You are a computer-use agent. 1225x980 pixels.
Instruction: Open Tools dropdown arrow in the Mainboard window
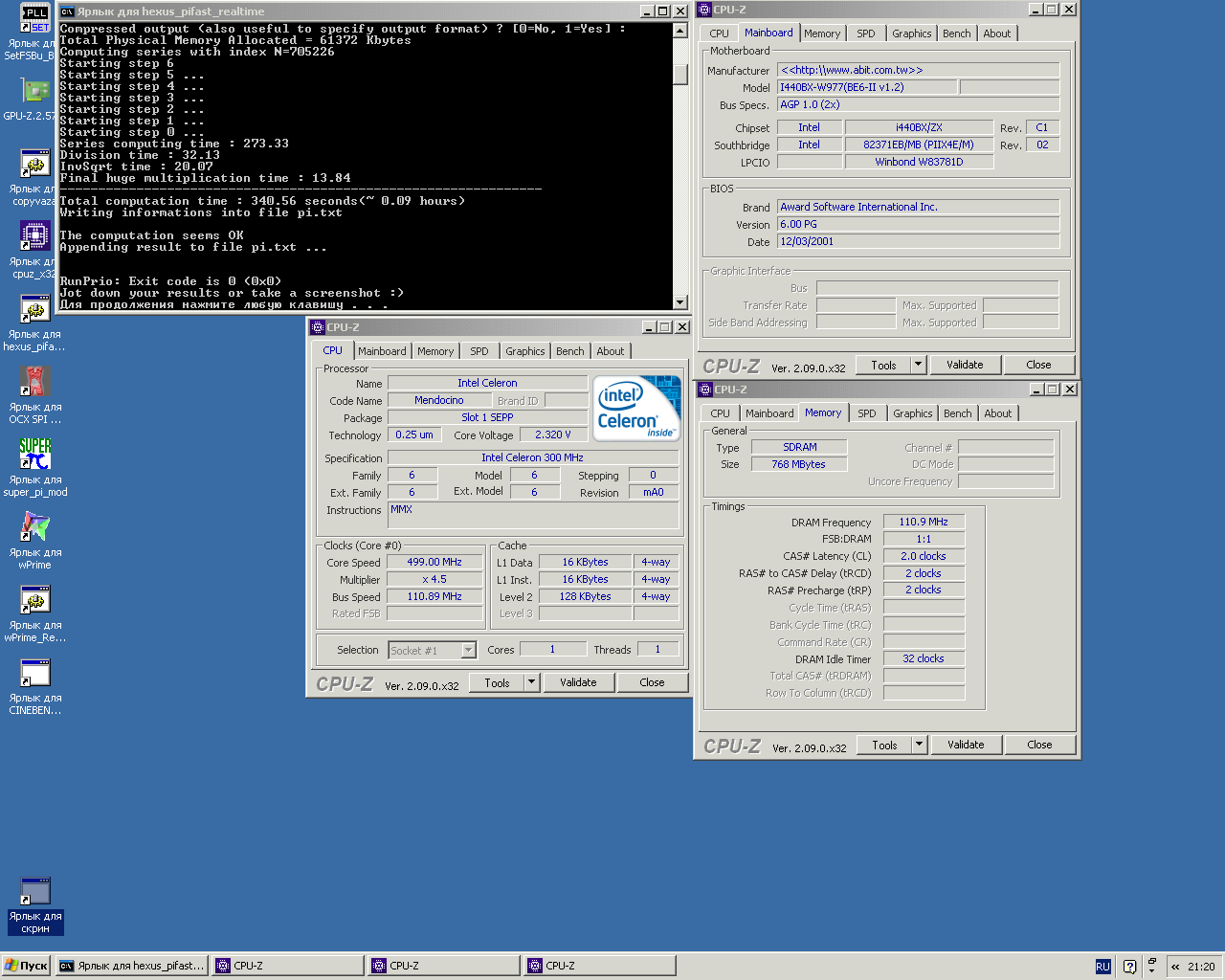tap(919, 365)
